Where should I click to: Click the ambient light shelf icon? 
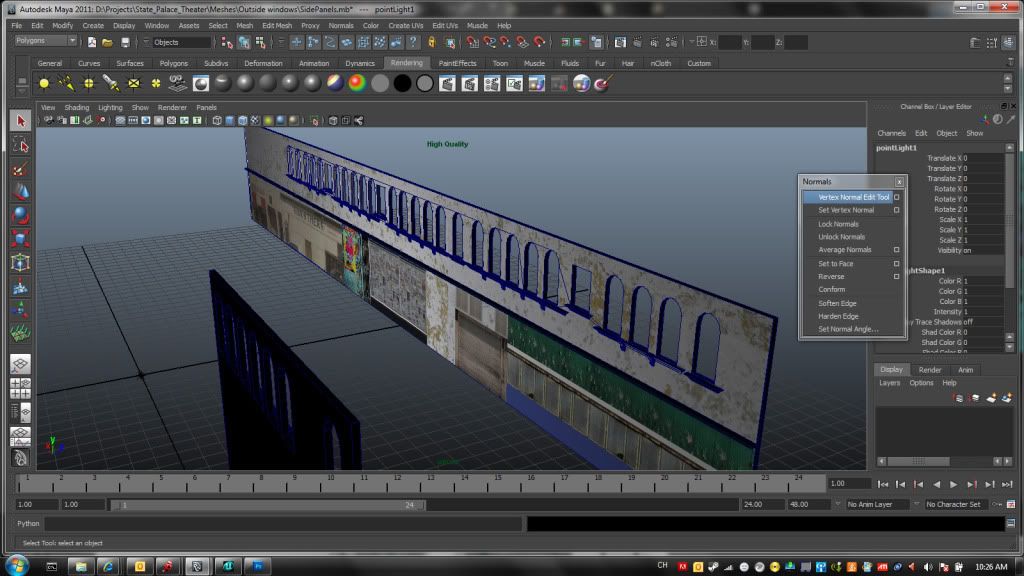pos(43,84)
